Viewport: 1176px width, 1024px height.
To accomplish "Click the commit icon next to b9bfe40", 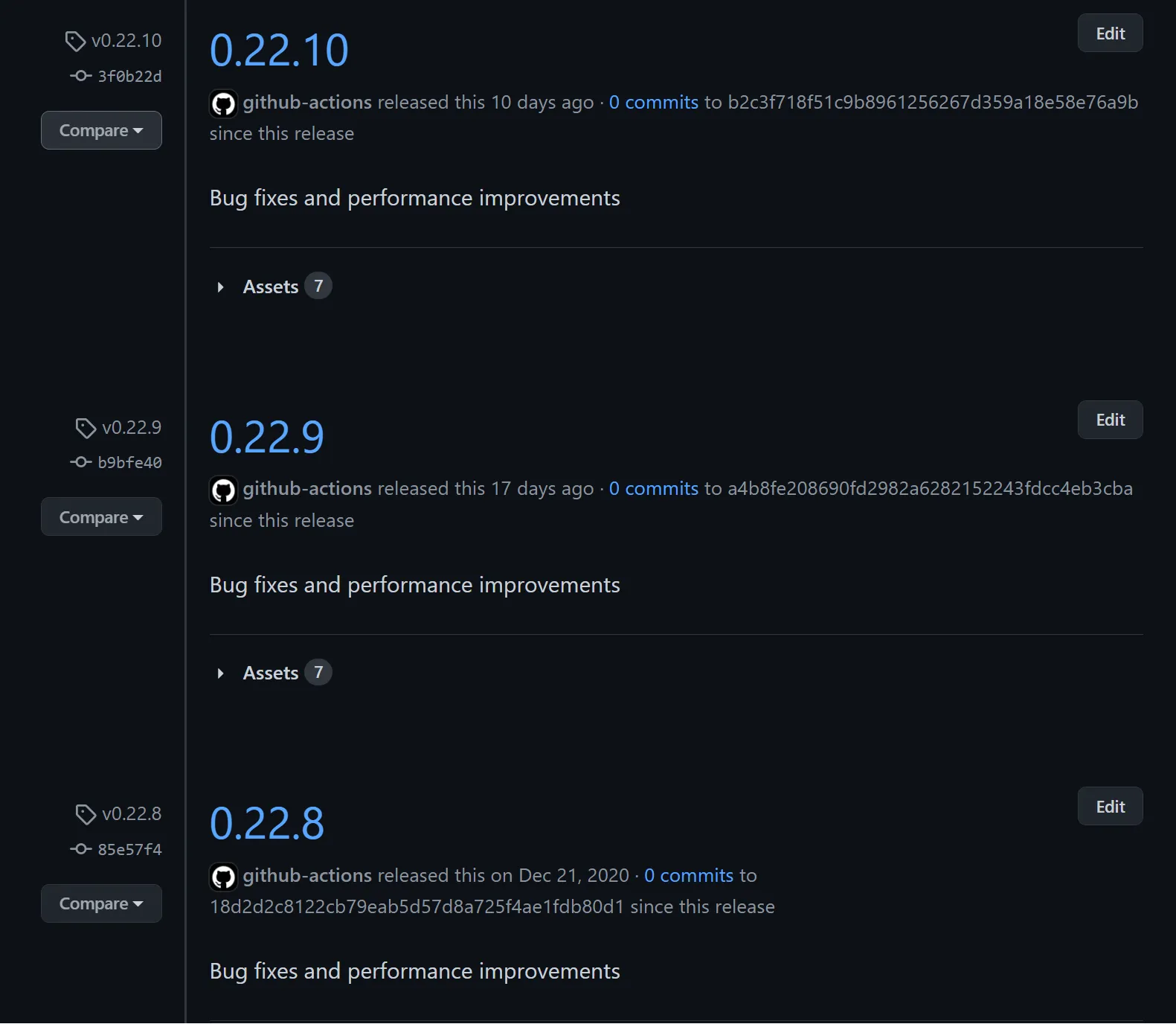I will pos(80,462).
